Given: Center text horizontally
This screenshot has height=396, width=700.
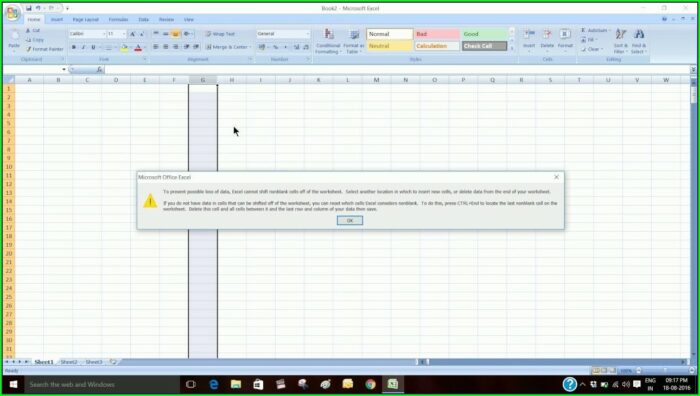Looking at the screenshot, I should [166, 47].
